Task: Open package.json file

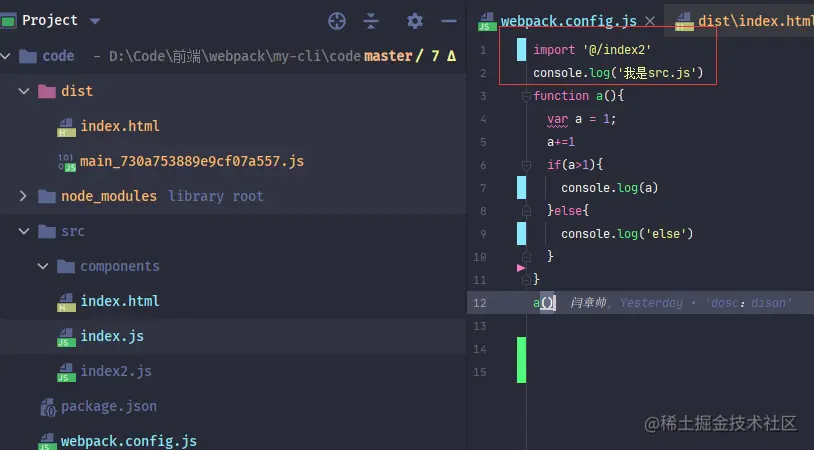Action: click(109, 406)
